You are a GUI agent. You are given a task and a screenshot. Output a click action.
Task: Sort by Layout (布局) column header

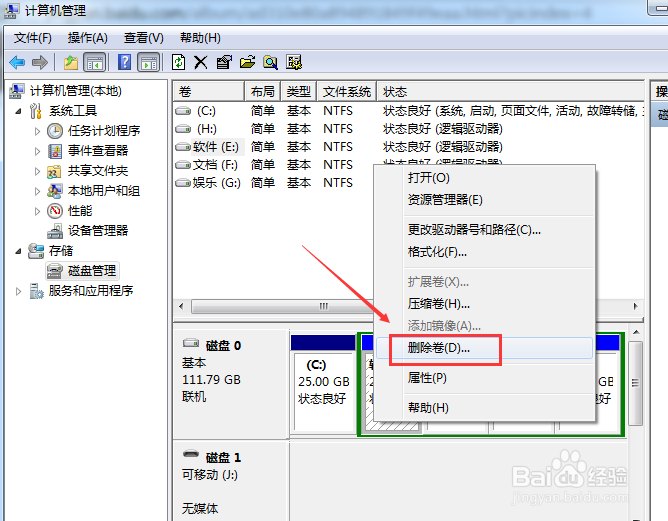pyautogui.click(x=262, y=91)
